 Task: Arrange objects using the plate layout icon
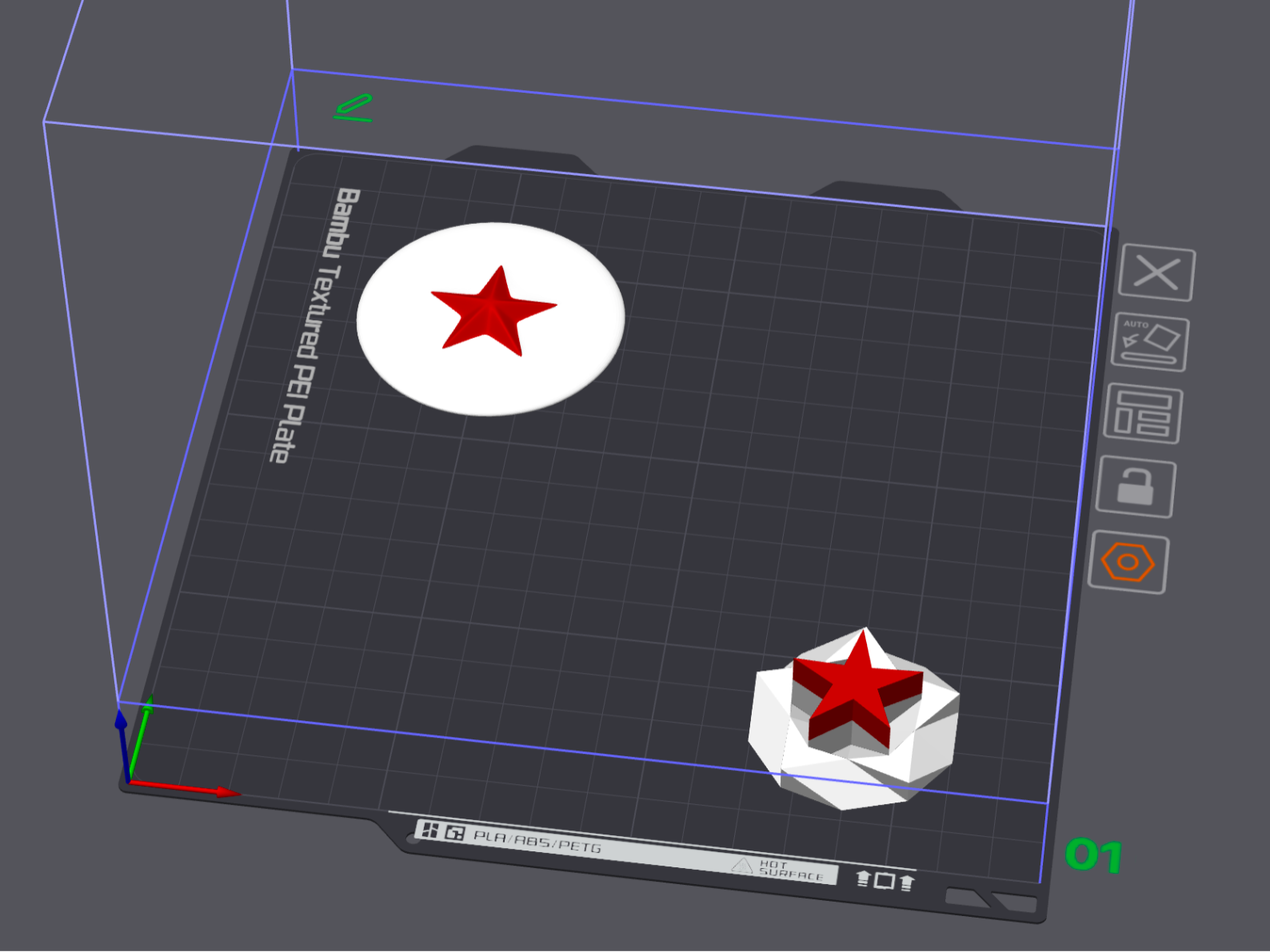pos(1142,413)
